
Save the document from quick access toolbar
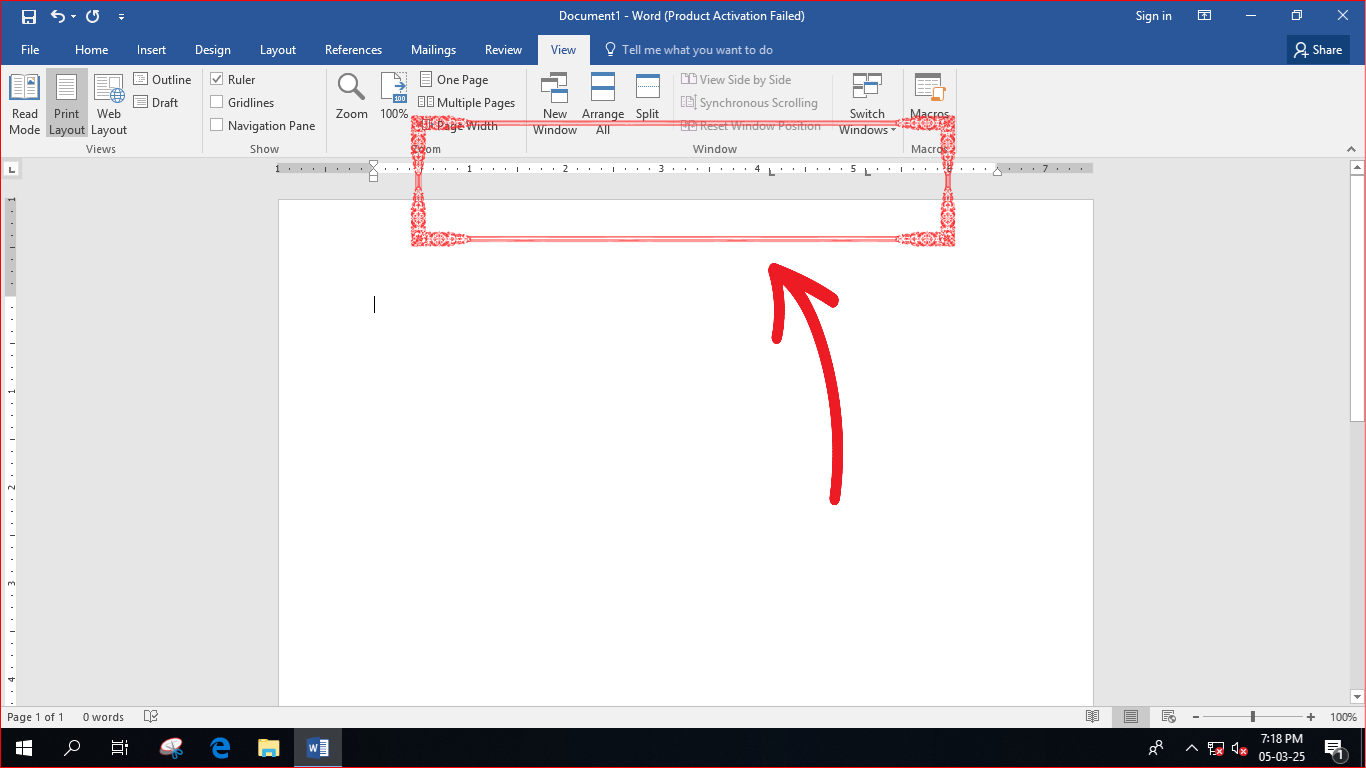click(x=28, y=16)
